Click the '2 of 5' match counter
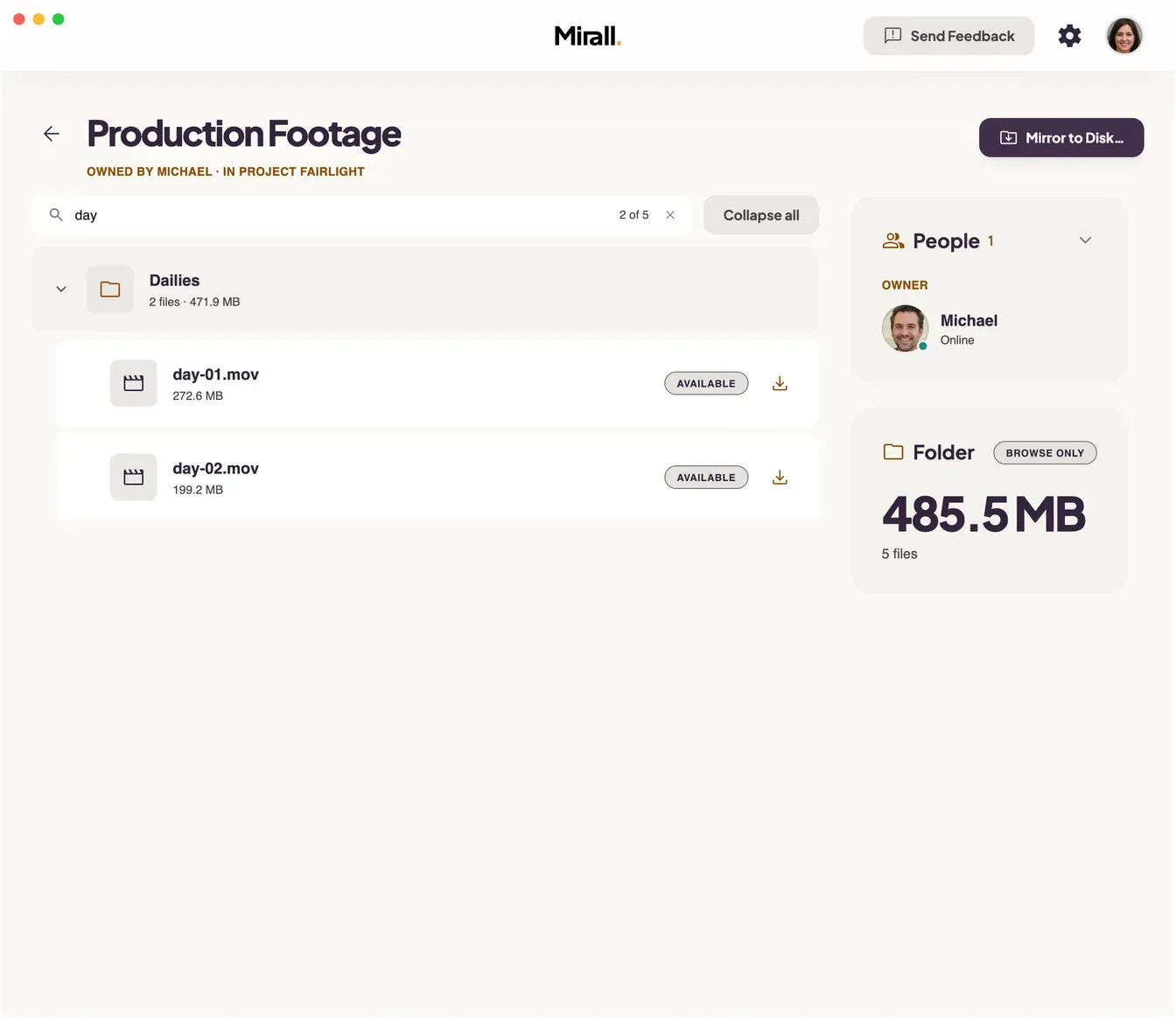The width and height of the screenshot is (1176, 1019). [633, 215]
